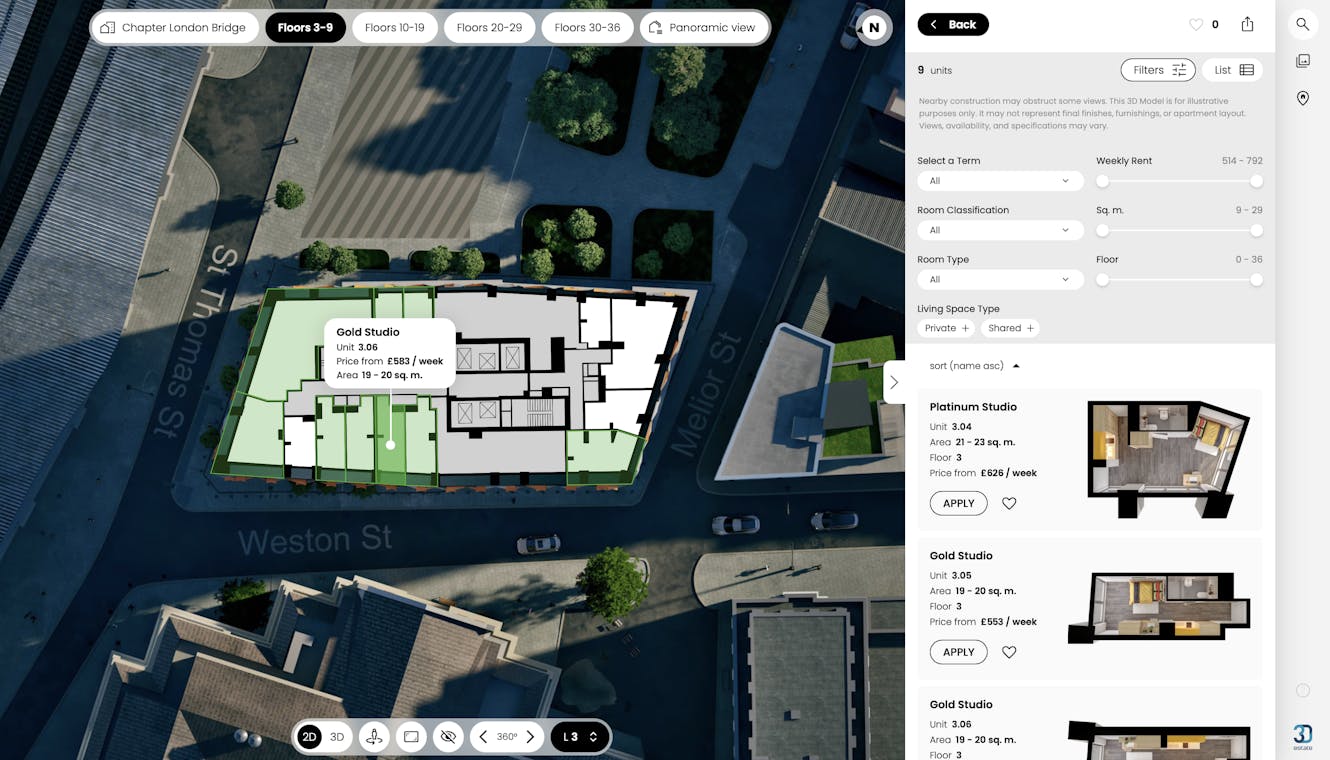Click the map location pin icon
1330x760 pixels.
click(1302, 98)
